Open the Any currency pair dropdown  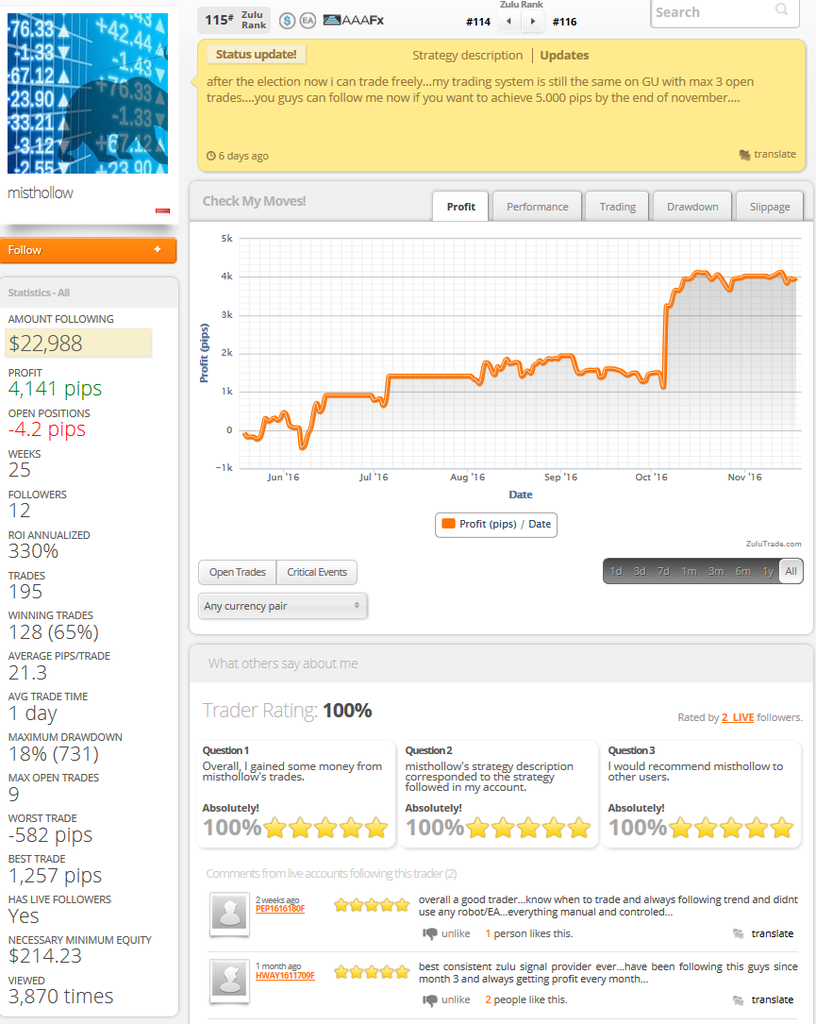coord(282,606)
